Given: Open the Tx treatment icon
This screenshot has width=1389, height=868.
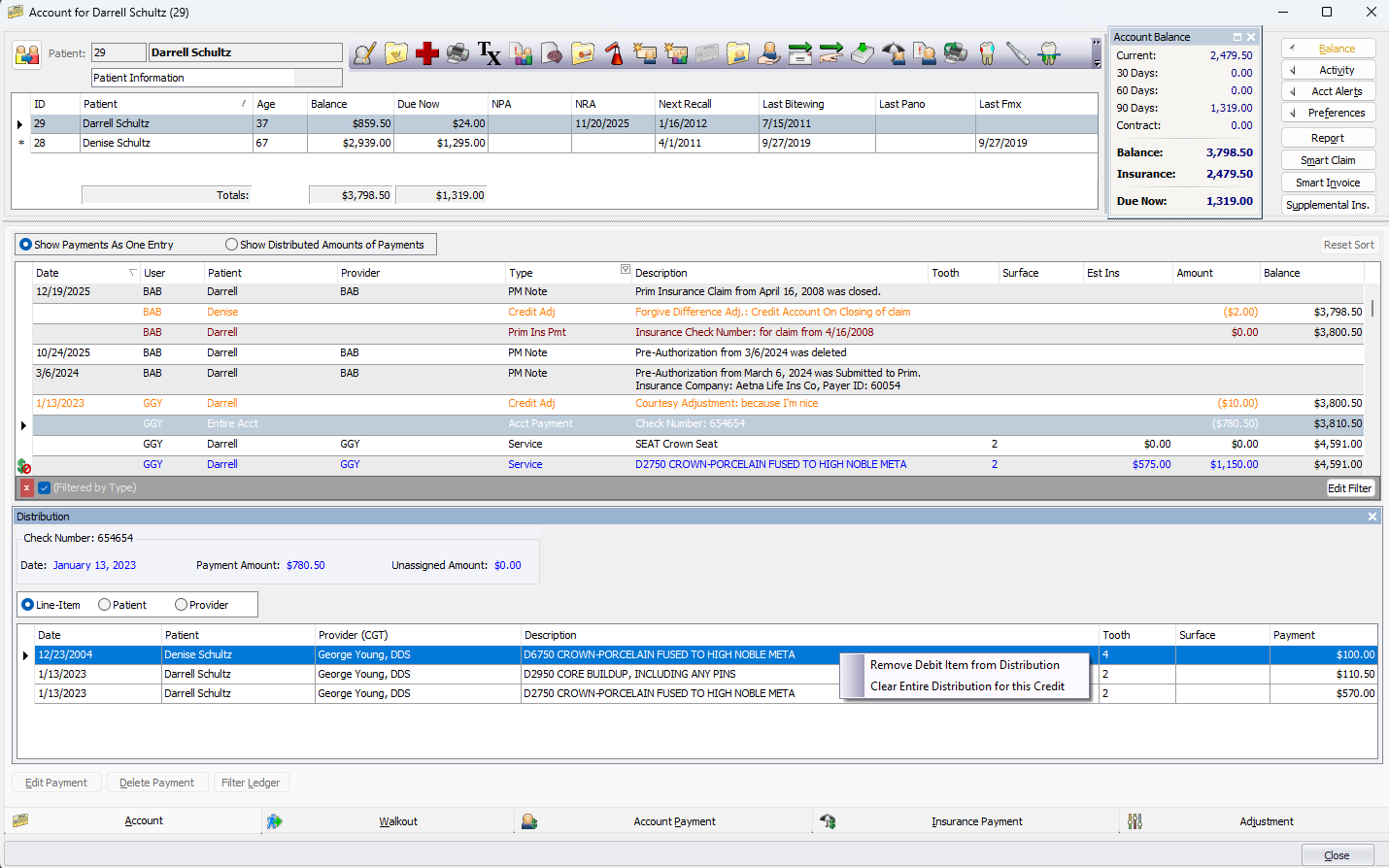Looking at the screenshot, I should click(x=490, y=53).
